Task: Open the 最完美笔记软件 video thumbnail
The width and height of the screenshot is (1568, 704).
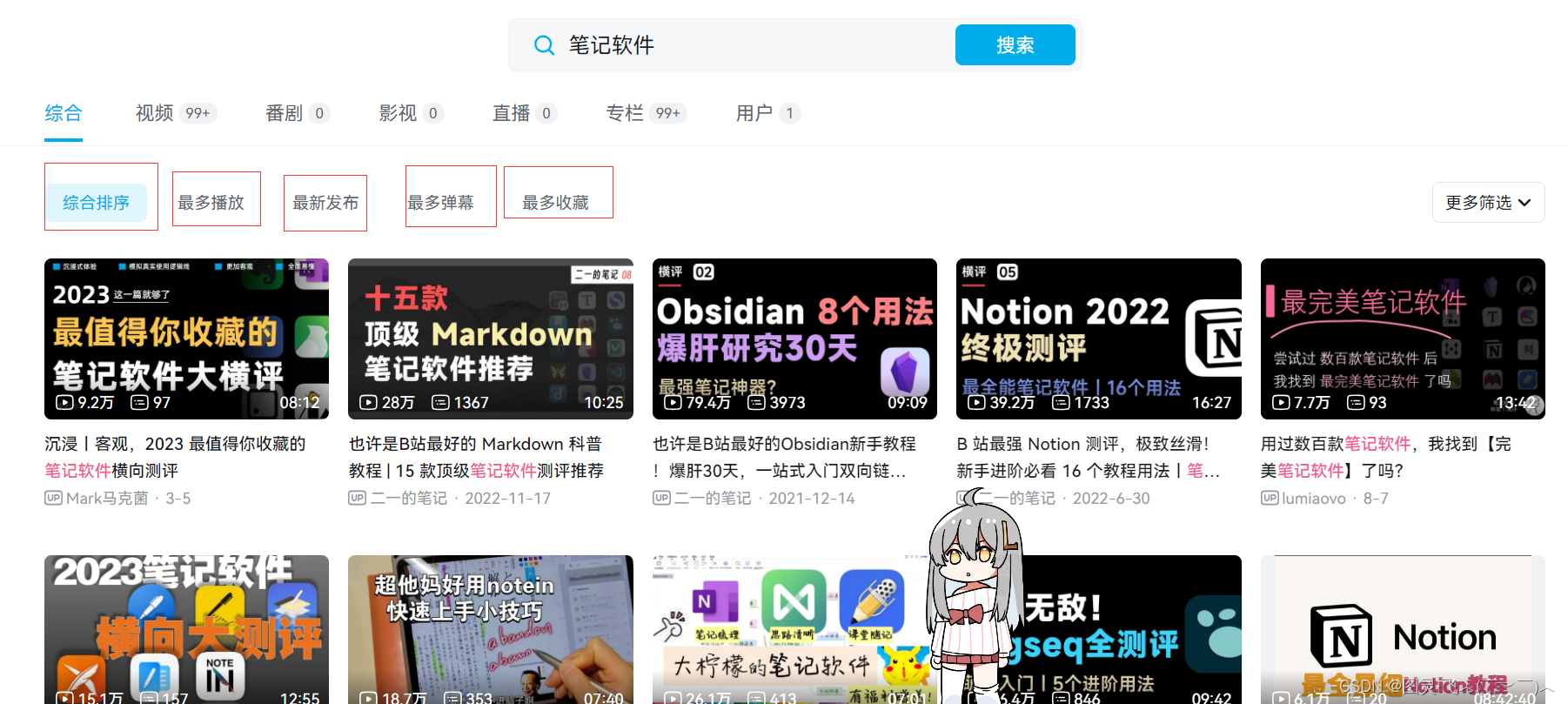Action: 1403,339
